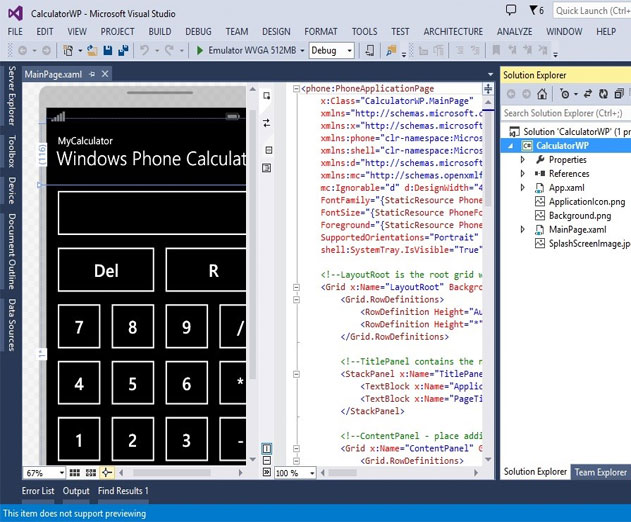Focus Search Solution Explorer field
This screenshot has height=522, width=631.
pos(563,113)
